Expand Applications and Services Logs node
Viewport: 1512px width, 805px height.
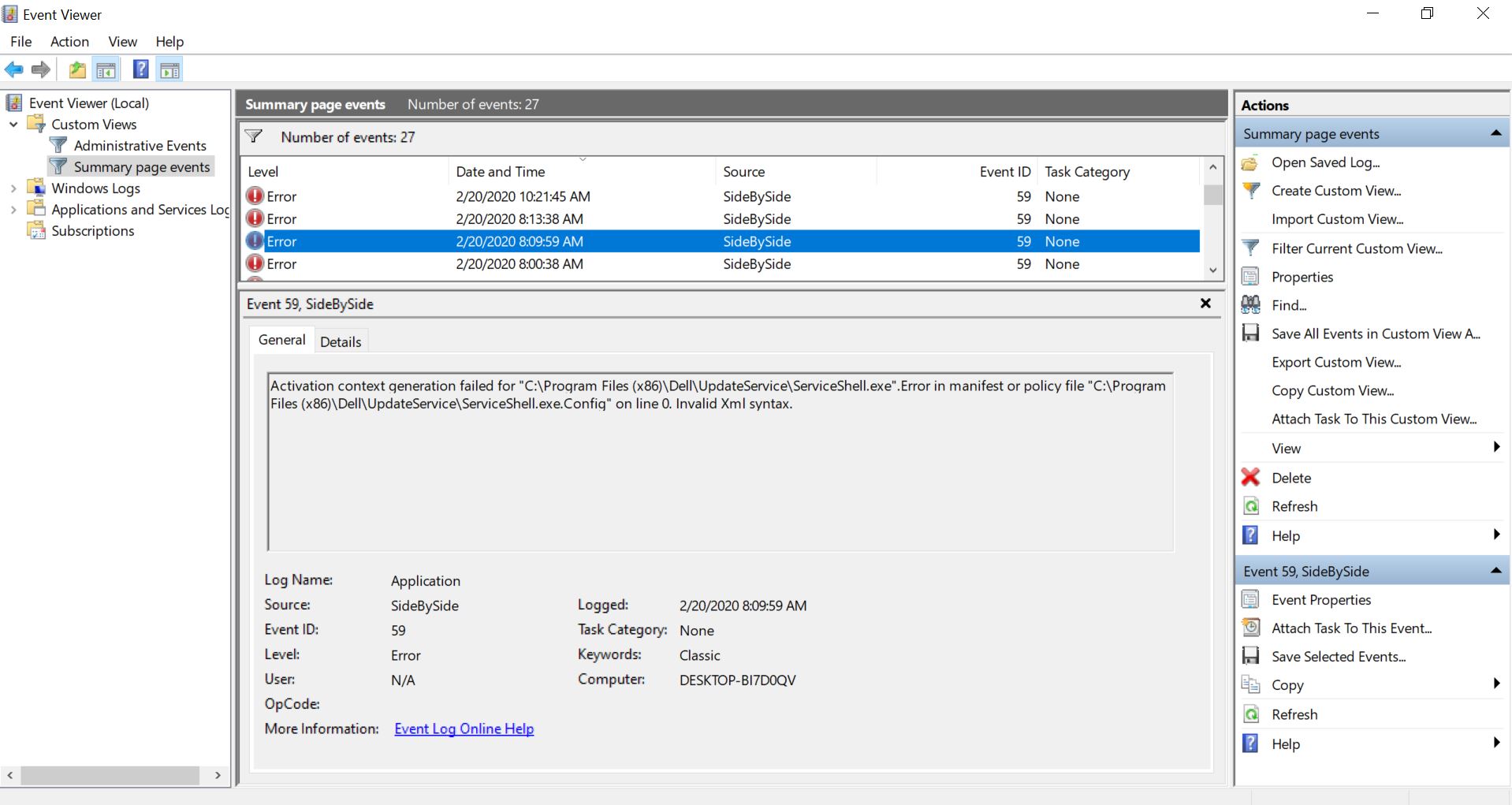(13, 210)
